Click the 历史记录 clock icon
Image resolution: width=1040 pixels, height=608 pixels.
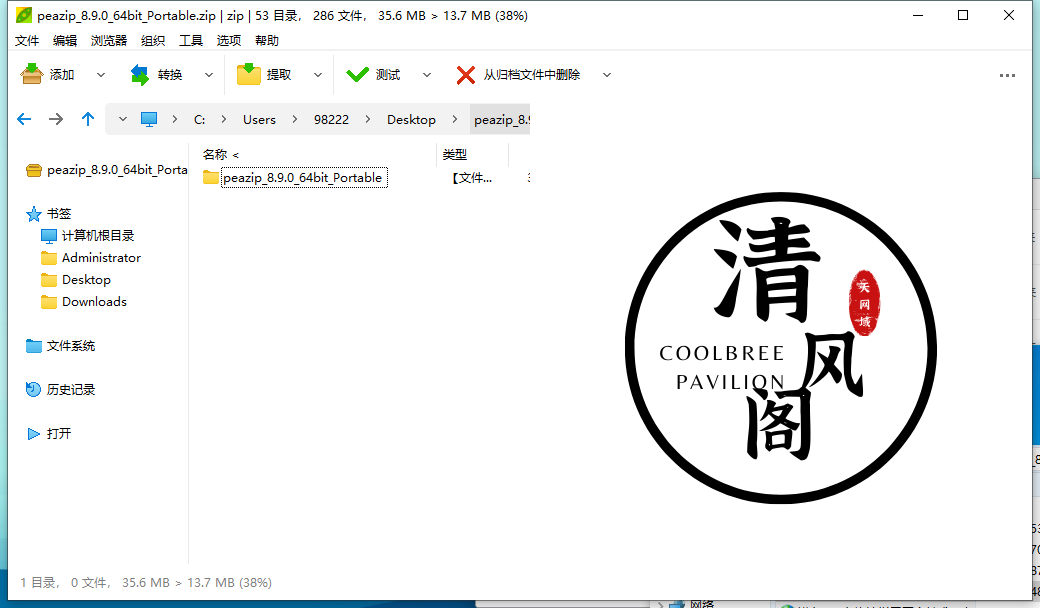click(33, 389)
